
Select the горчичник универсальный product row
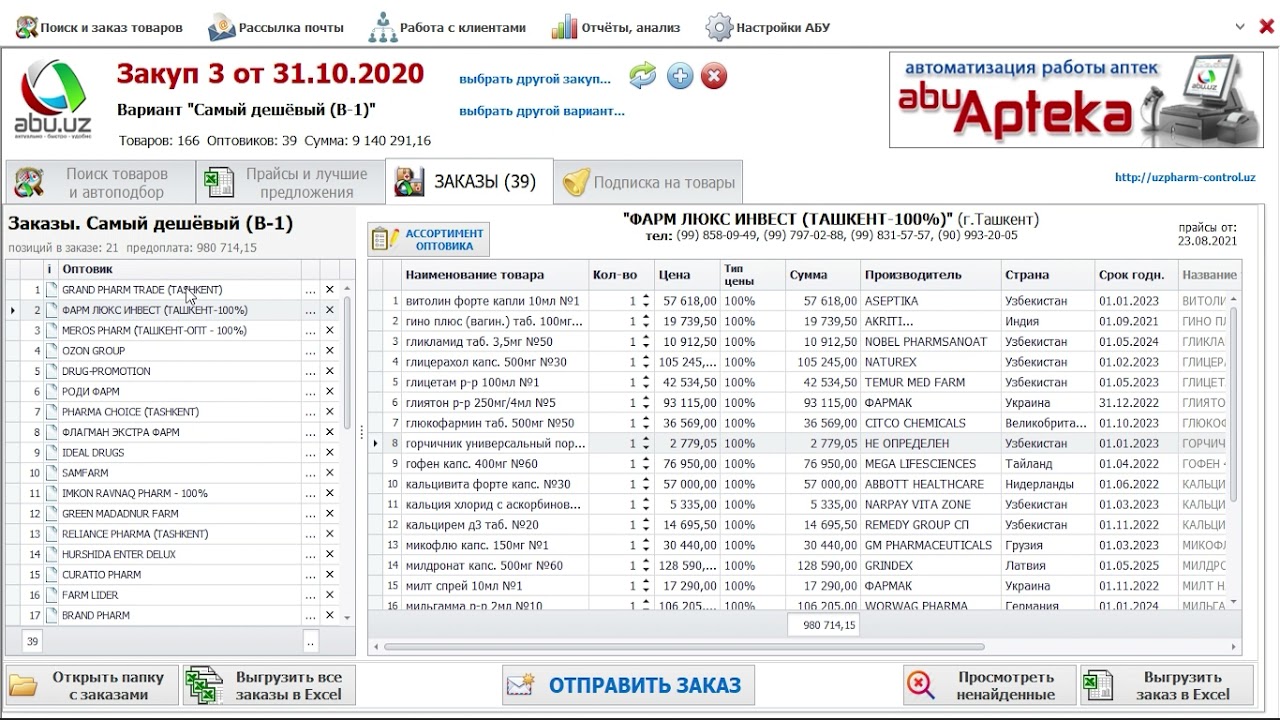[x=798, y=443]
